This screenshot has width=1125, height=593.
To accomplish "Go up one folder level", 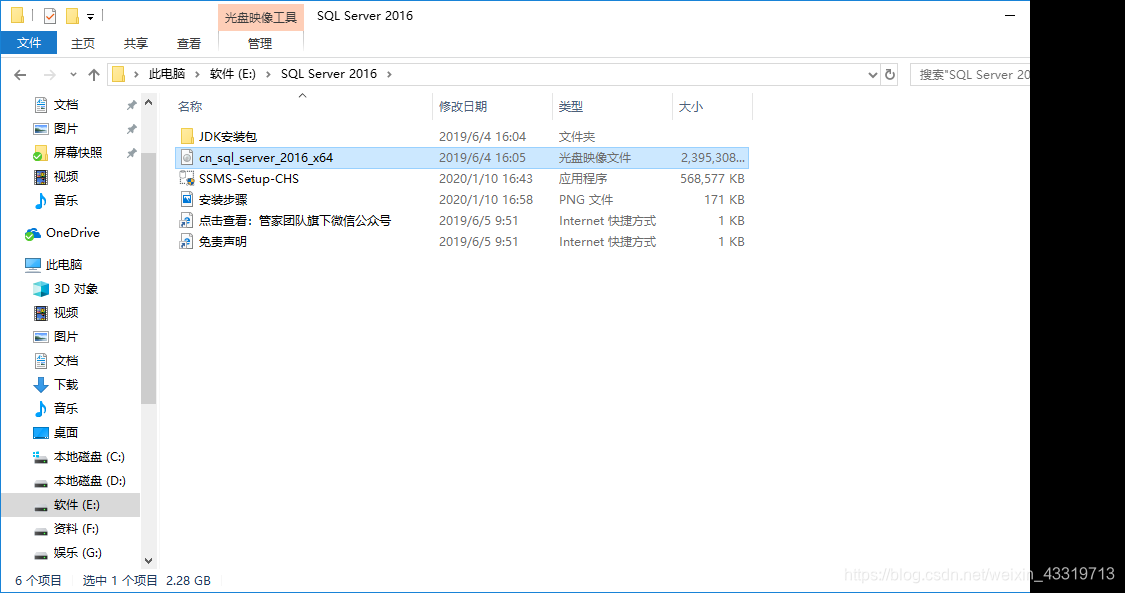I will coord(93,75).
